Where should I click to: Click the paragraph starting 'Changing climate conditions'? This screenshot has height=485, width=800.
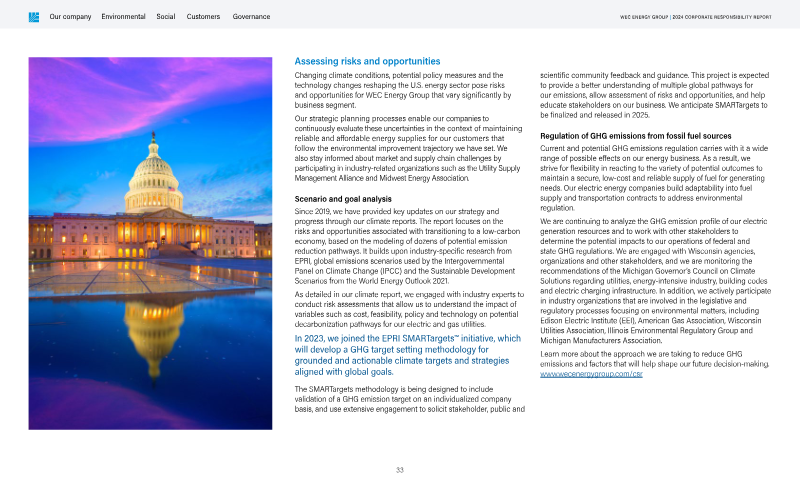(x=407, y=89)
